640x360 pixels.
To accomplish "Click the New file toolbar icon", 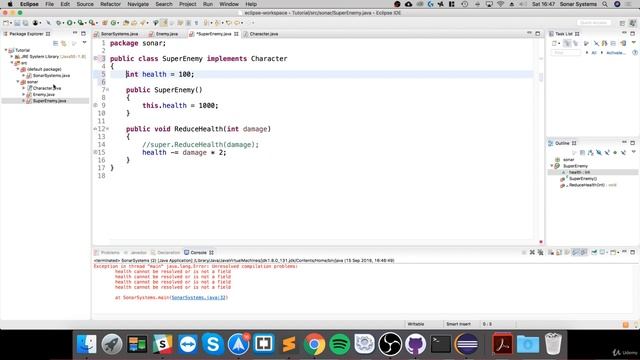I will coord(6,23).
